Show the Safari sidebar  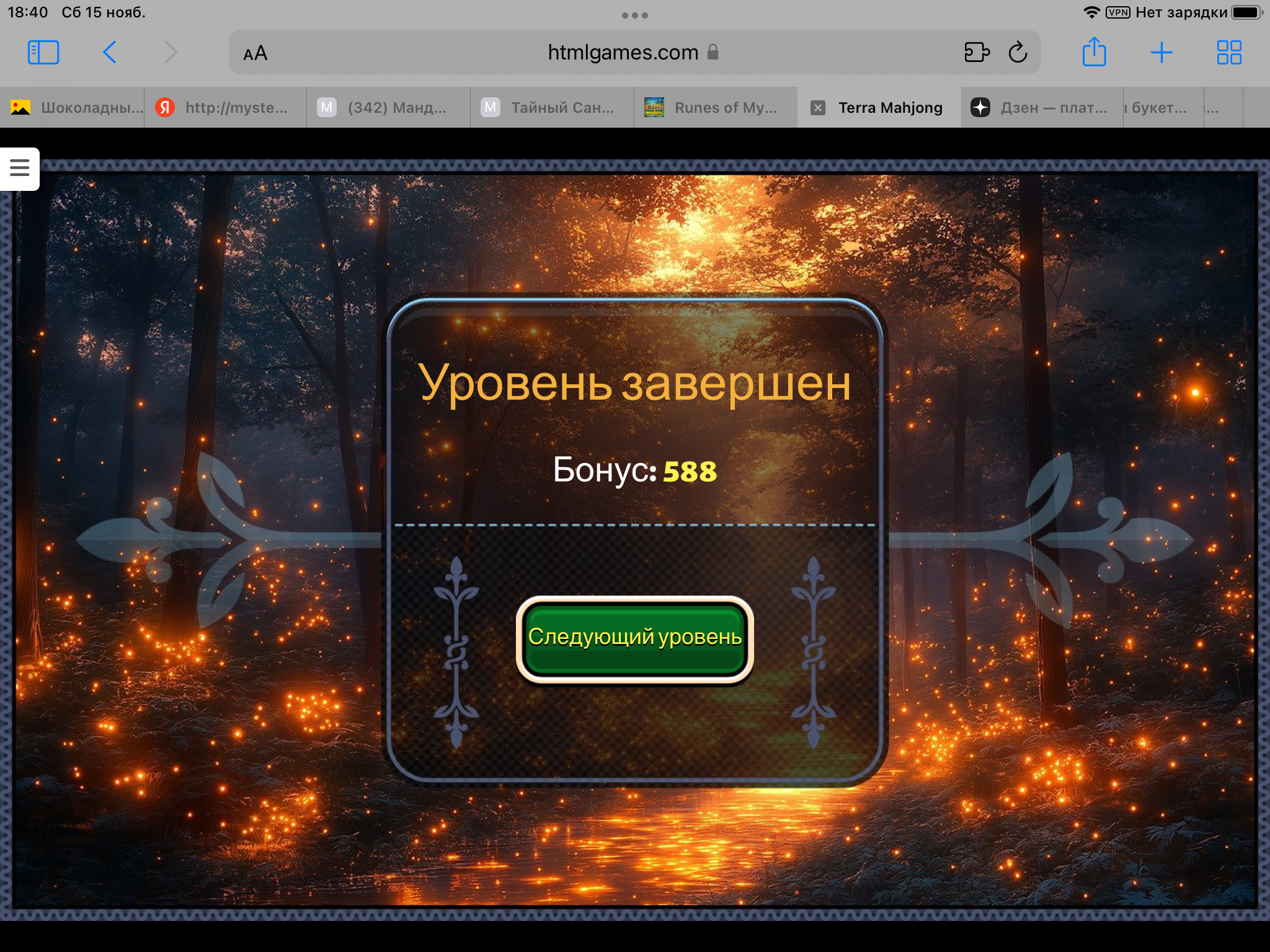tap(43, 53)
